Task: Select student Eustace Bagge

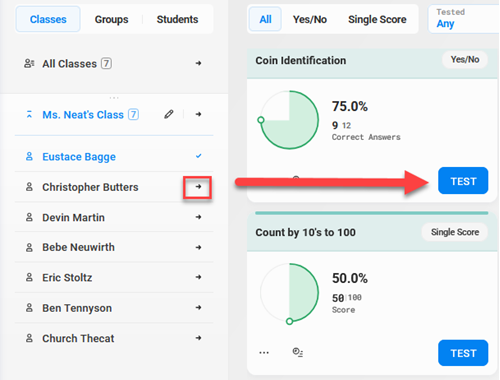Action: coord(79,157)
